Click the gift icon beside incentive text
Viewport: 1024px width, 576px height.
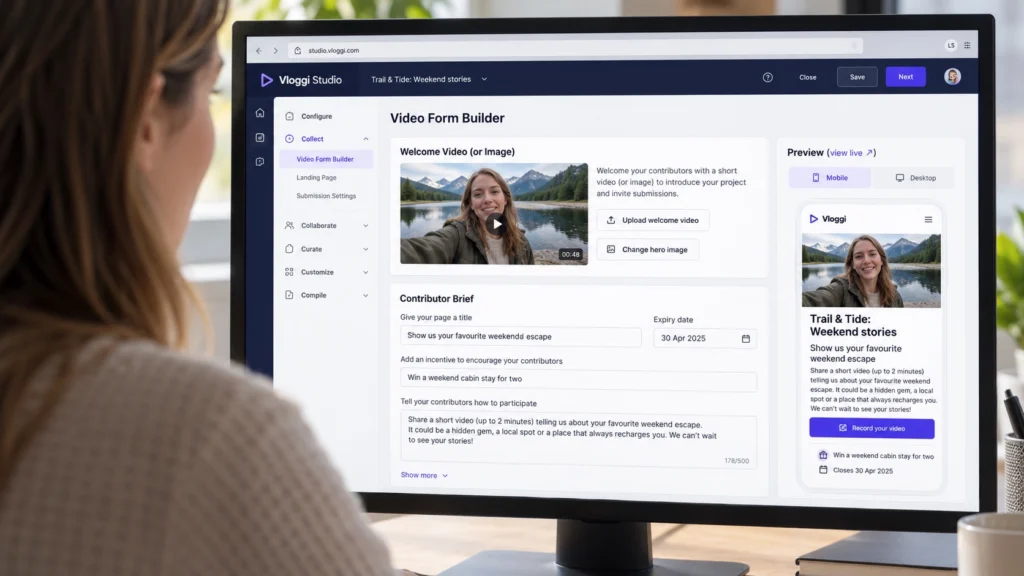(x=823, y=455)
